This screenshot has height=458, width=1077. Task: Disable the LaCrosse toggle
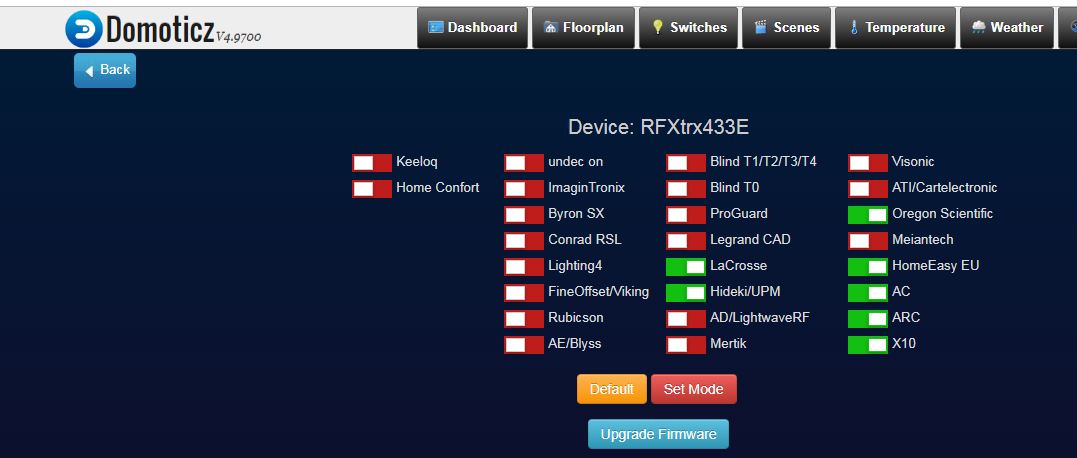(686, 267)
